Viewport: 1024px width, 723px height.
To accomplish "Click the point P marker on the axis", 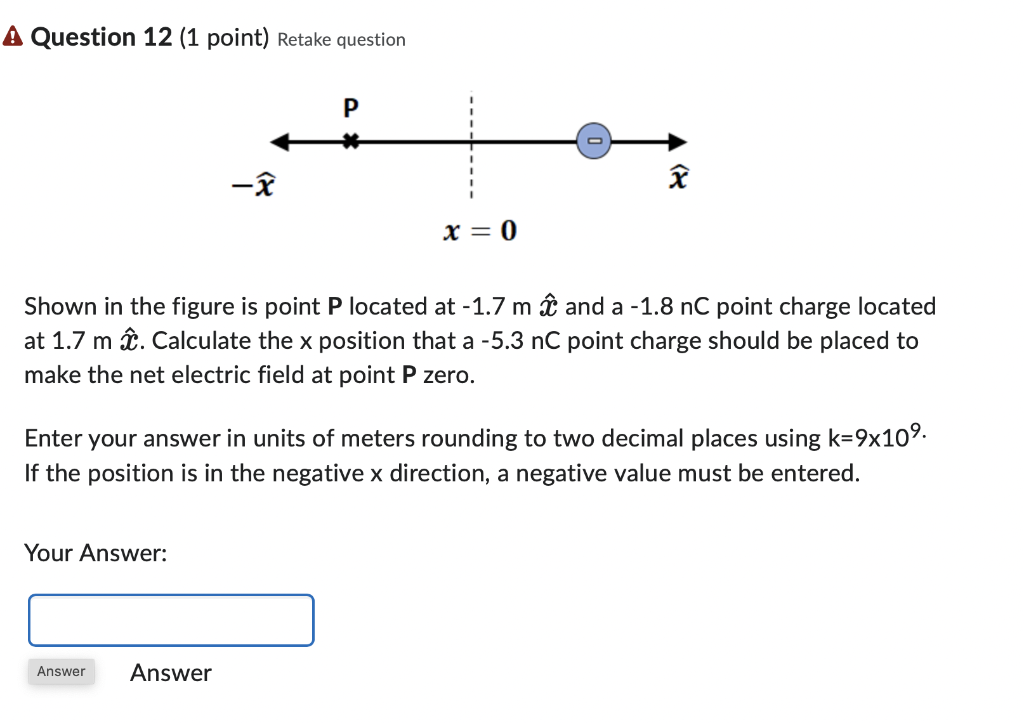I will 351,141.
